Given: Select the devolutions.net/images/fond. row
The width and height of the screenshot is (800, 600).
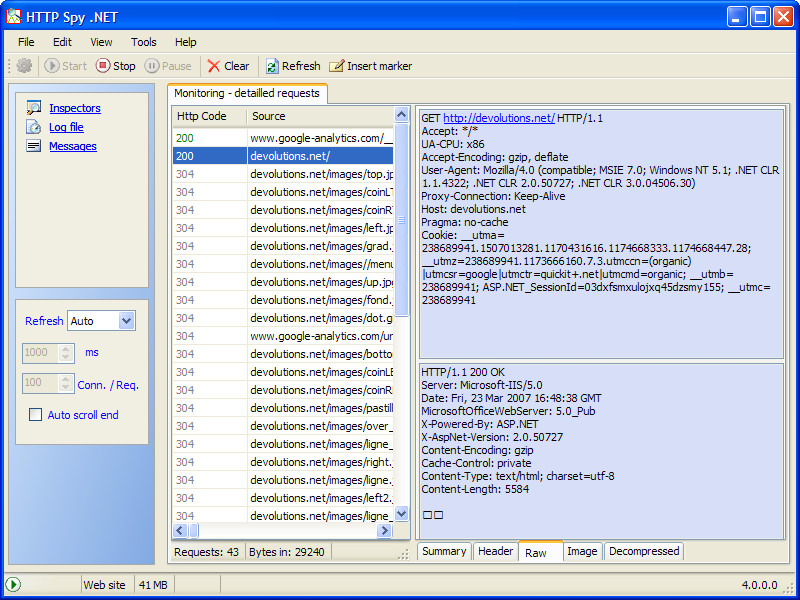Looking at the screenshot, I should [283, 300].
